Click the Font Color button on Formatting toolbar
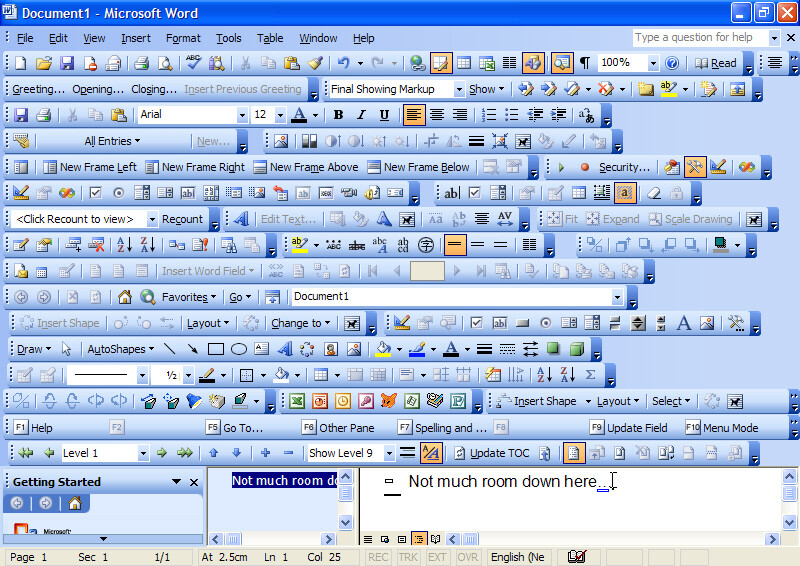The image size is (800, 566). coord(299,115)
